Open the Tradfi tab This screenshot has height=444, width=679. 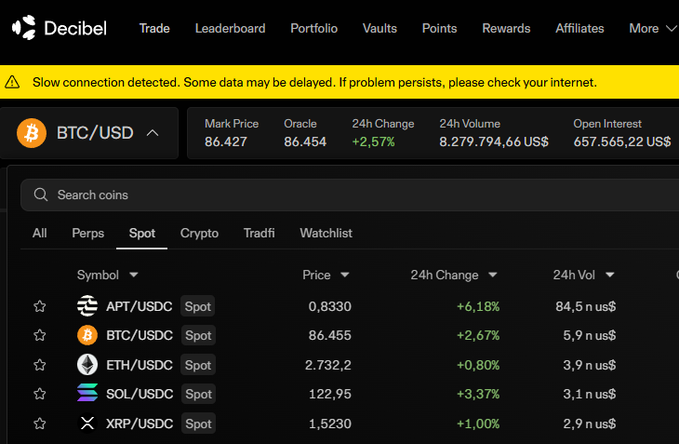(259, 233)
